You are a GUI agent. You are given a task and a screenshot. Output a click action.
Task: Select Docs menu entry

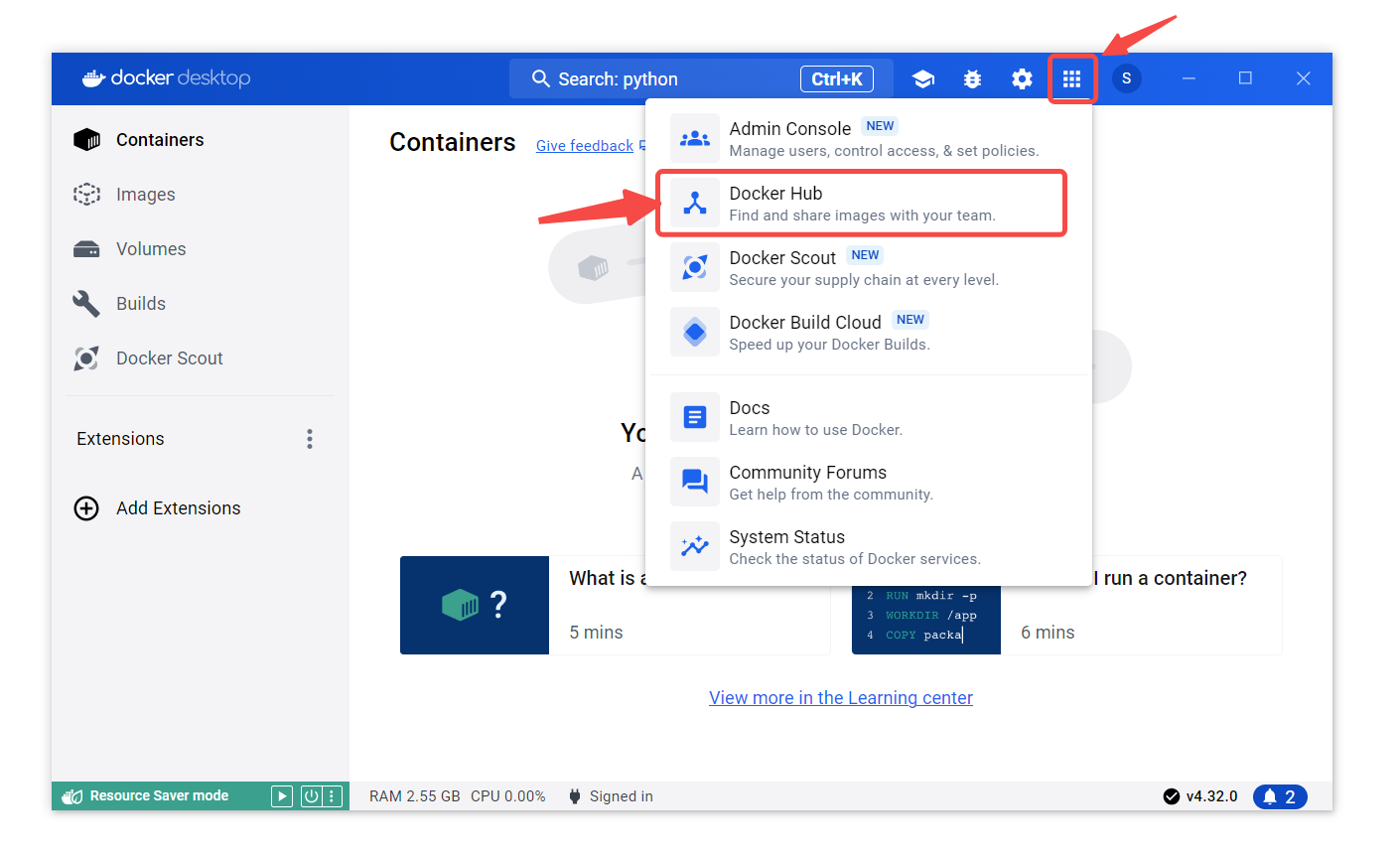click(x=869, y=417)
